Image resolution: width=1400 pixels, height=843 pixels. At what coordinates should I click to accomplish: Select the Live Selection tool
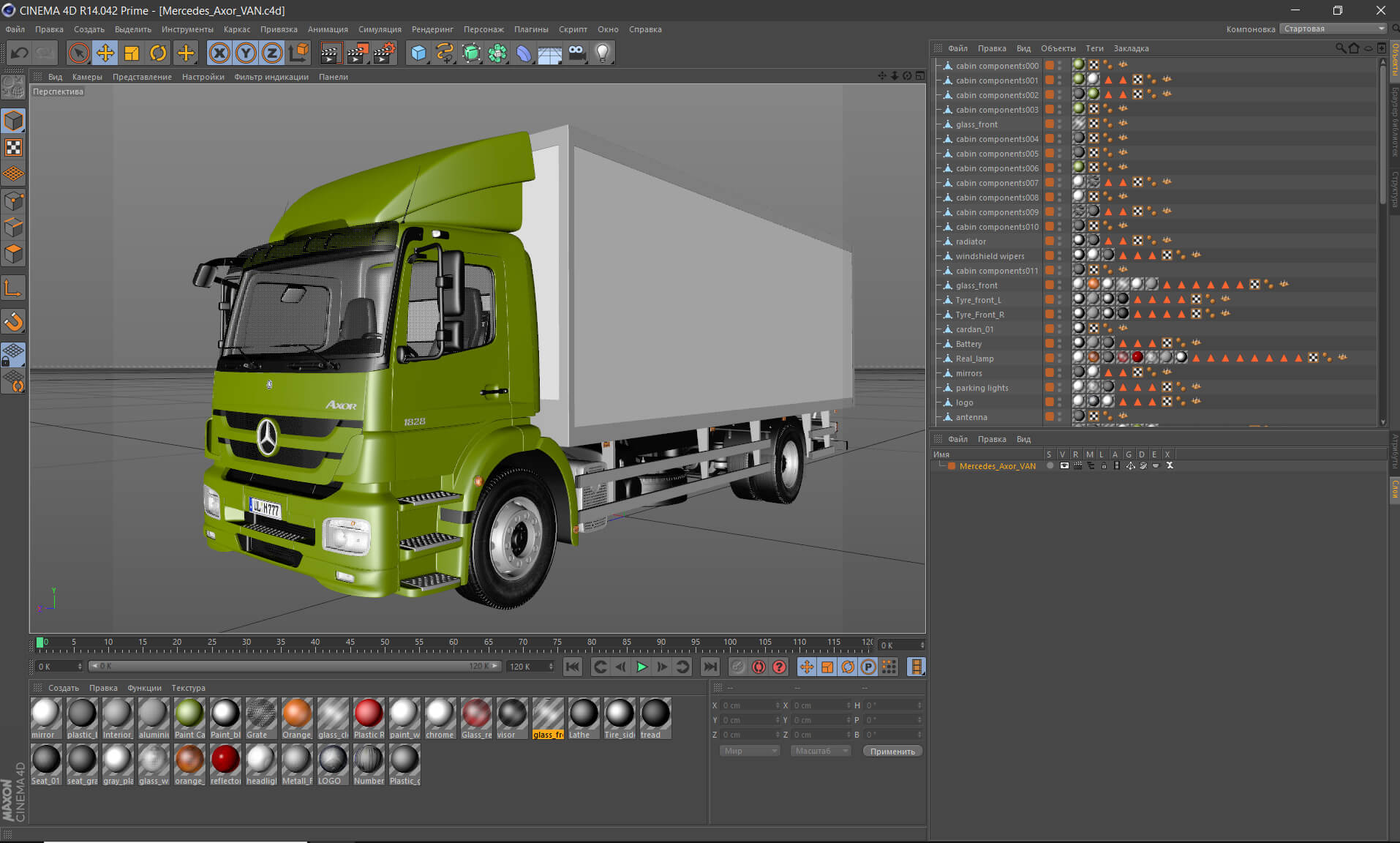[78, 53]
